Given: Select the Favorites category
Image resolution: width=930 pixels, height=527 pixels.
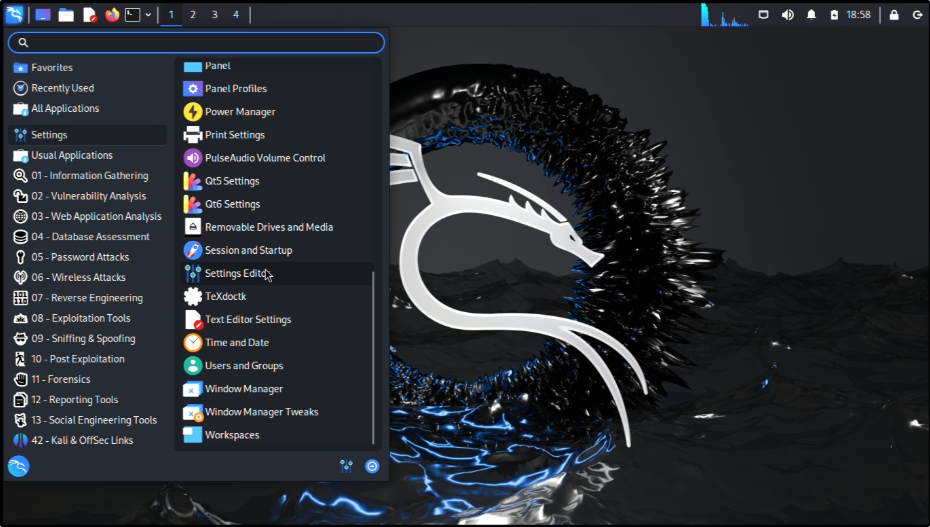Looking at the screenshot, I should coord(87,68).
